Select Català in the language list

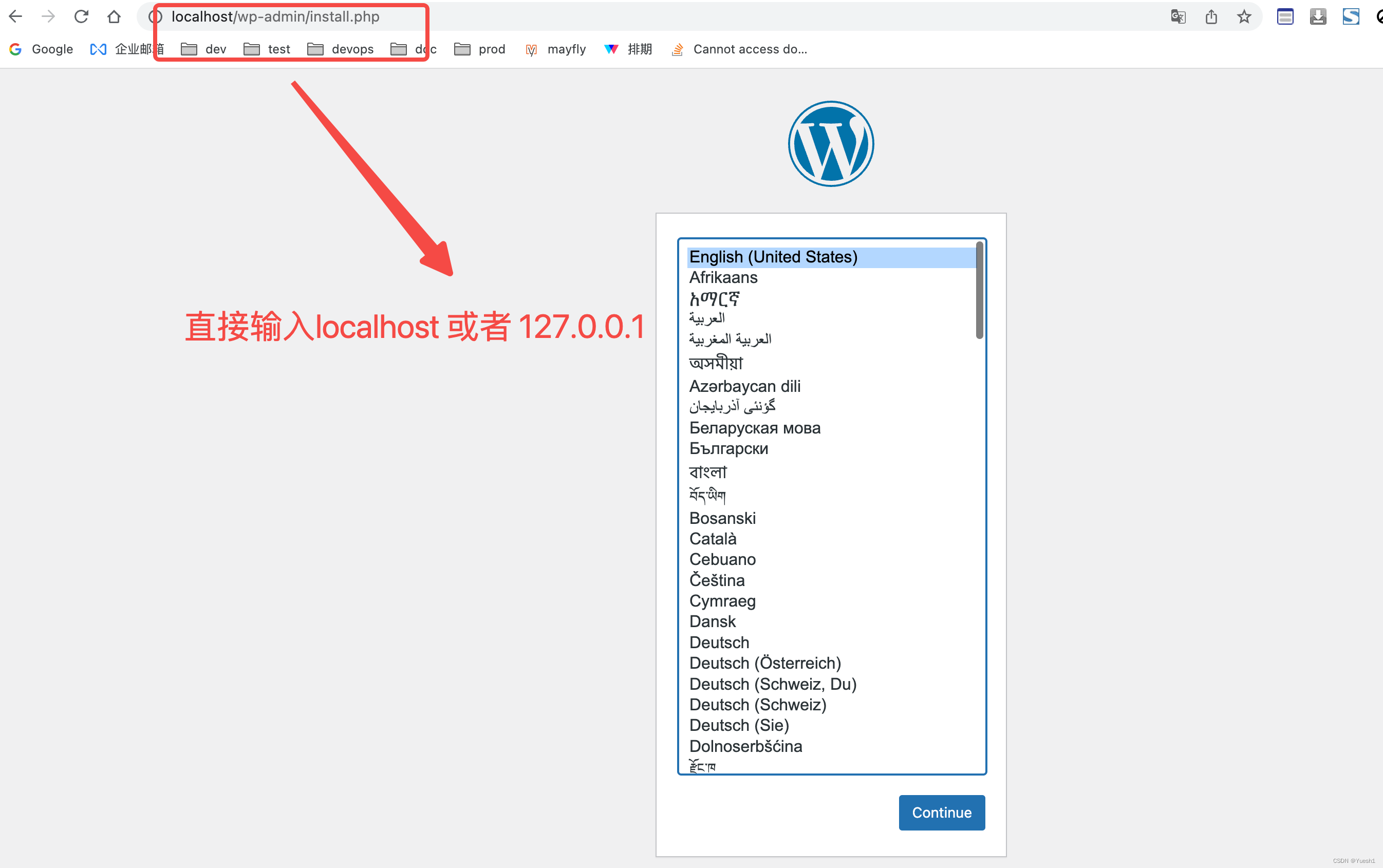click(831, 538)
